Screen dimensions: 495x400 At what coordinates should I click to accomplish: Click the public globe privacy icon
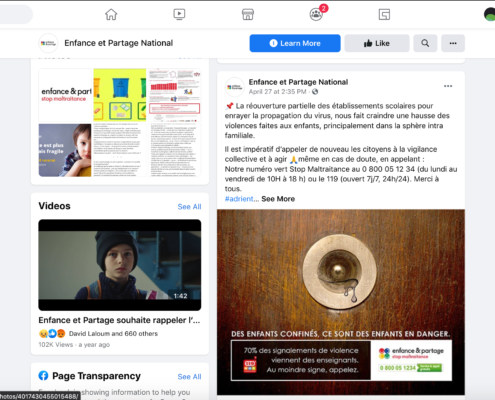pyautogui.click(x=315, y=92)
